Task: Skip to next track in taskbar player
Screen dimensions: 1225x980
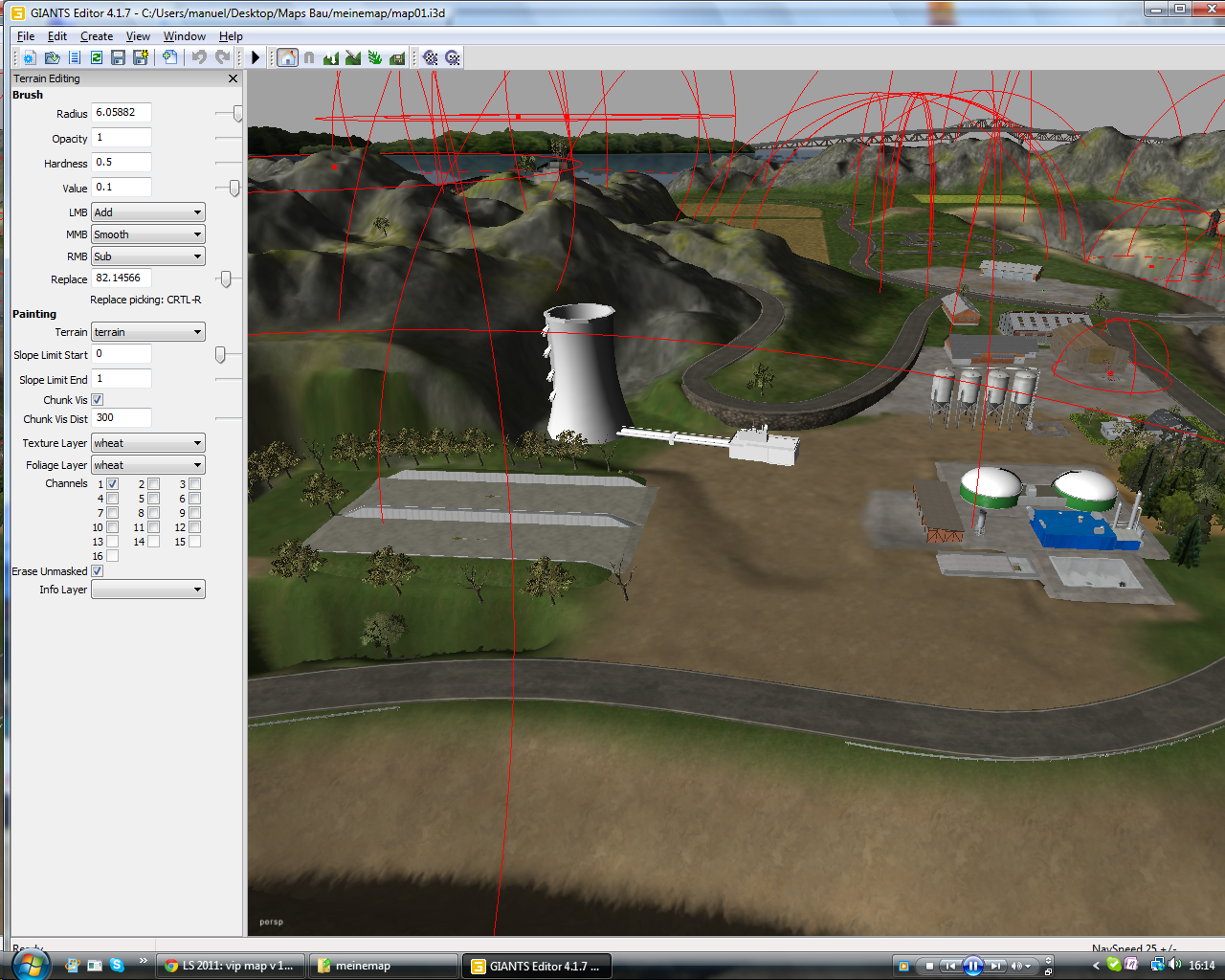Action: point(996,966)
